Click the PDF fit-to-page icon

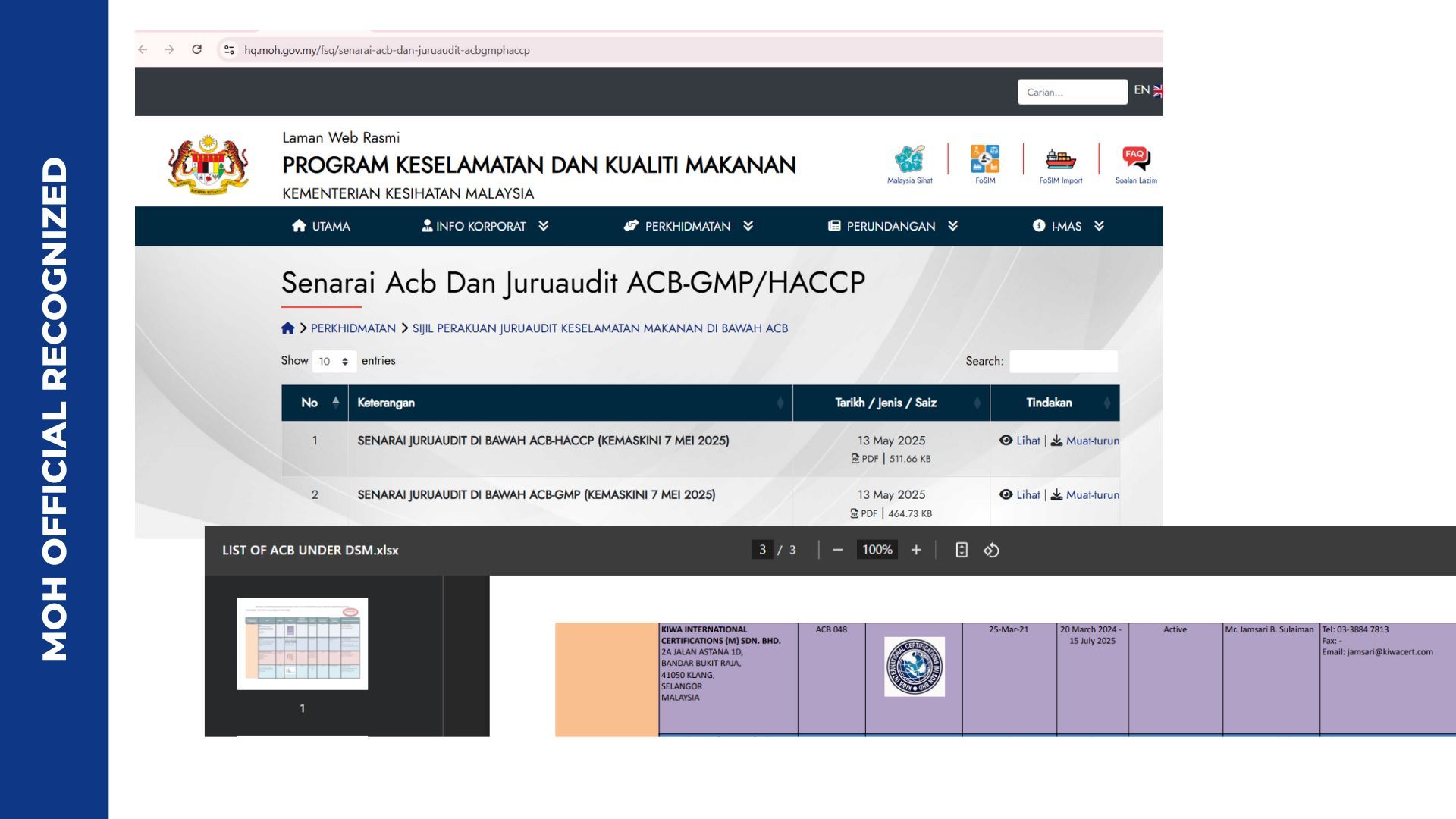pos(962,550)
